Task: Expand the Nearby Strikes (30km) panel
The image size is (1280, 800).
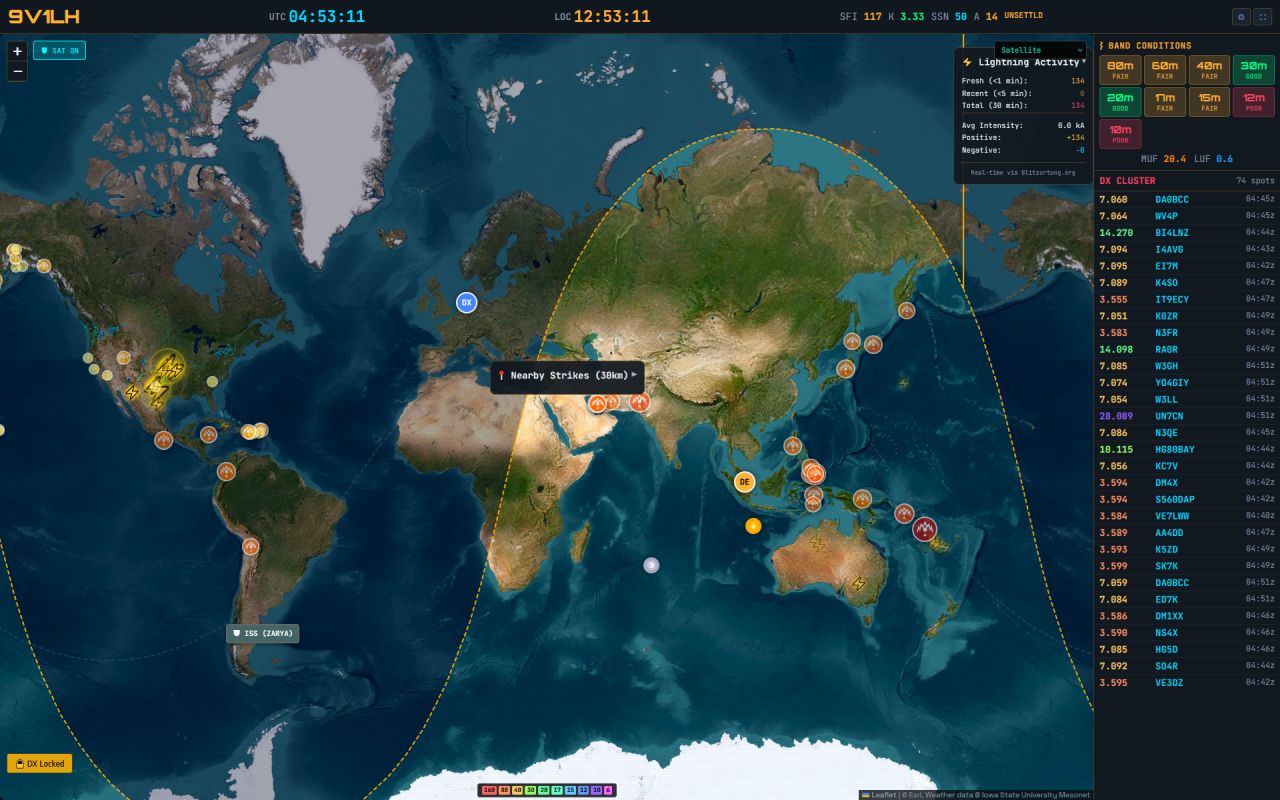Action: 634,375
